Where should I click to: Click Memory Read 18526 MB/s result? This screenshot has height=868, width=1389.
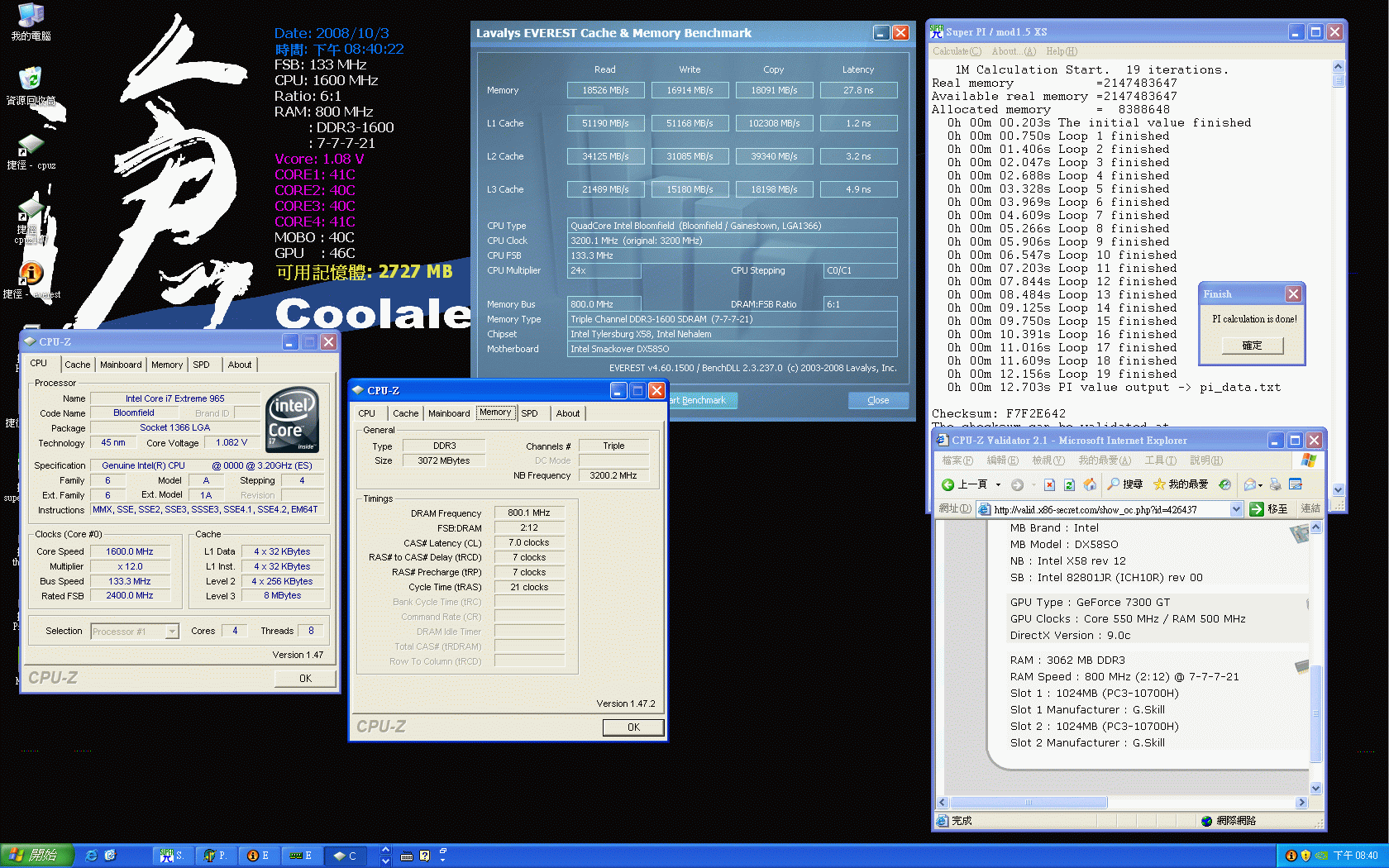coord(605,90)
